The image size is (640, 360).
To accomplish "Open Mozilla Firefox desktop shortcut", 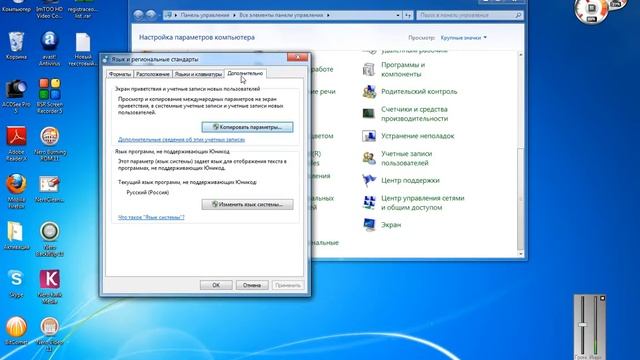I will pyautogui.click(x=16, y=191).
